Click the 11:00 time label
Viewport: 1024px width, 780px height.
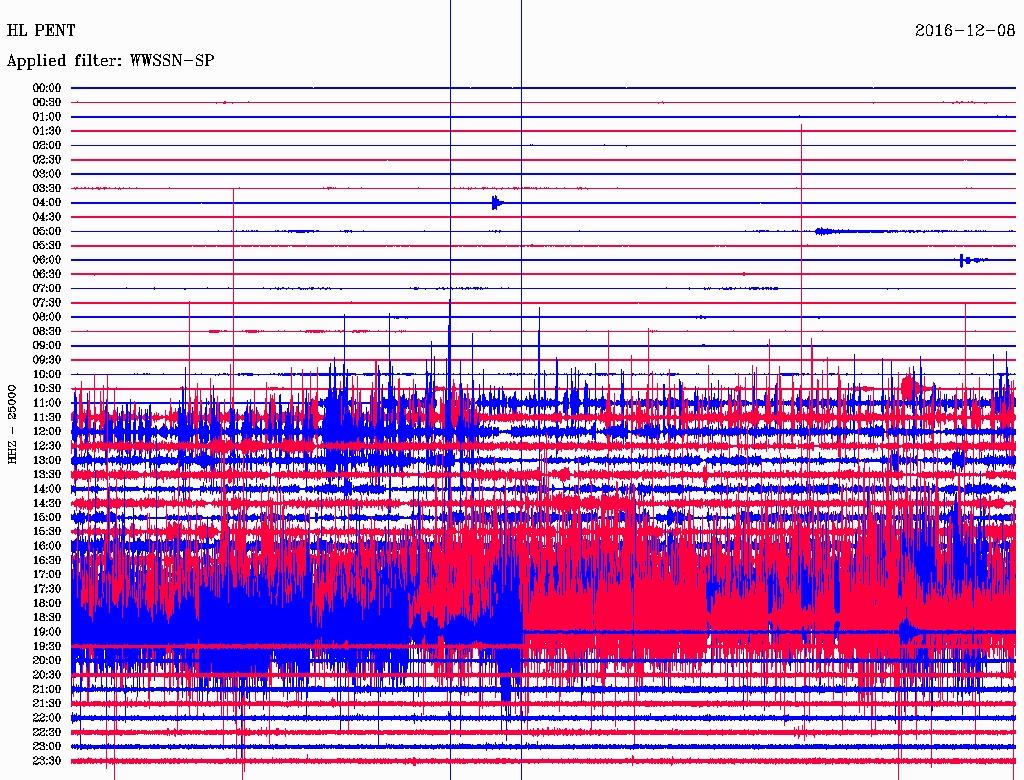47,402
